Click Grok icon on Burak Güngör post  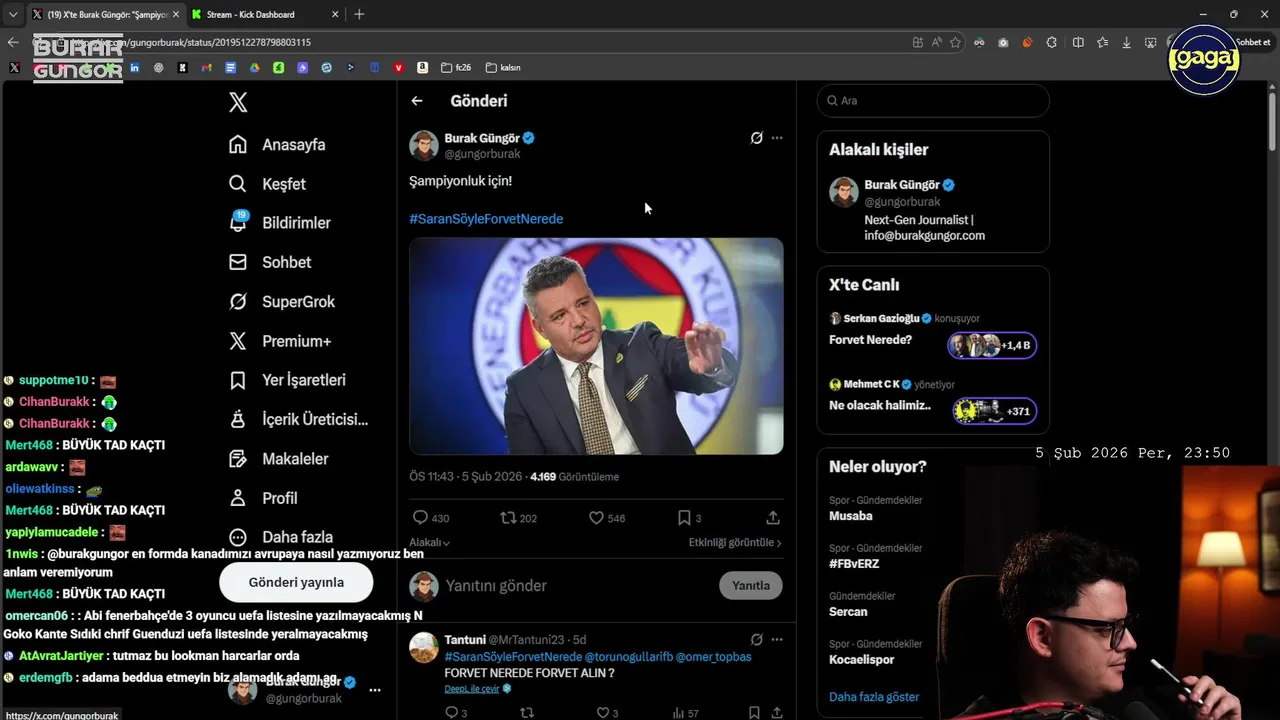757,138
